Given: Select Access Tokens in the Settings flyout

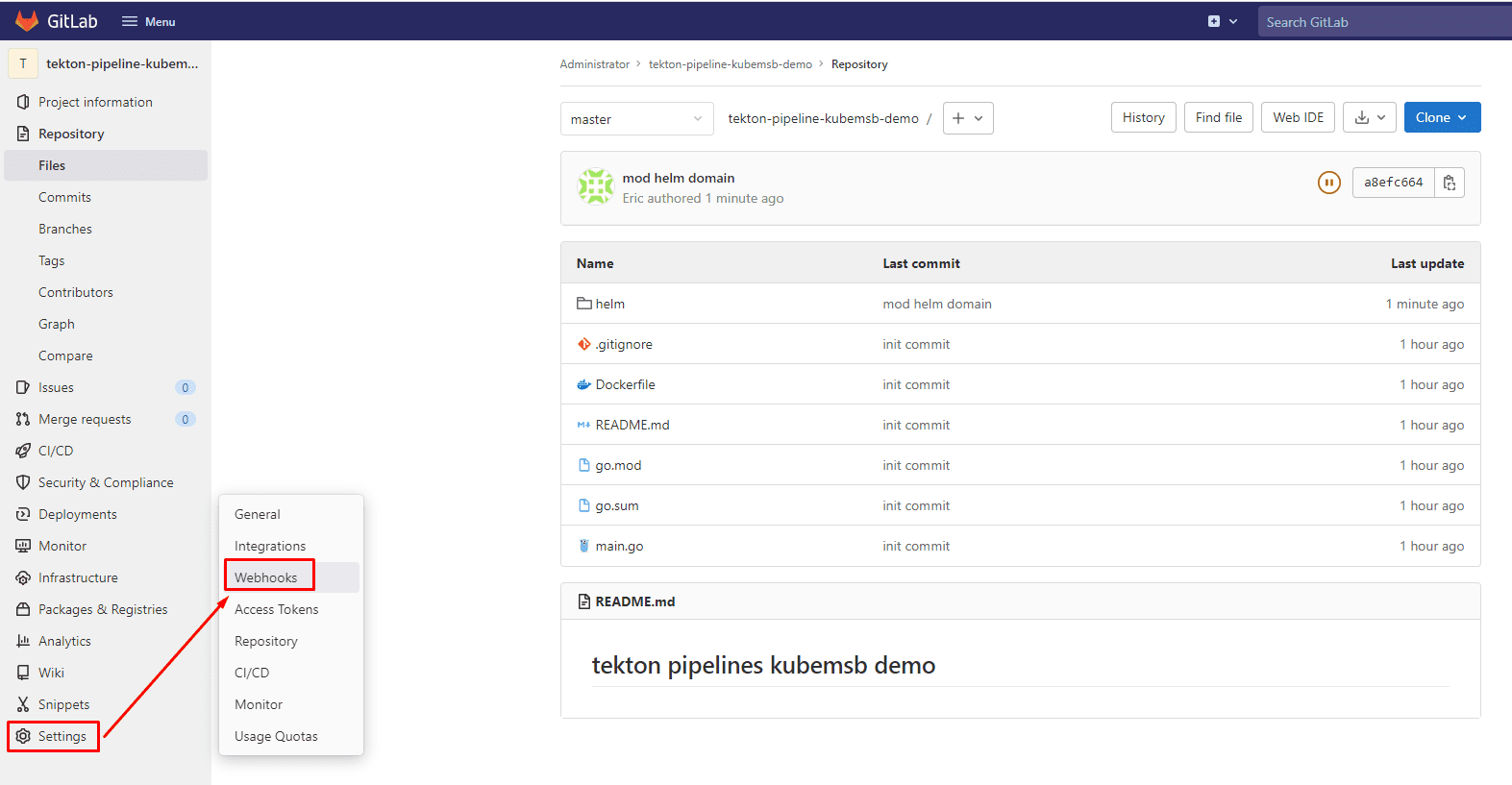Looking at the screenshot, I should pos(277,609).
